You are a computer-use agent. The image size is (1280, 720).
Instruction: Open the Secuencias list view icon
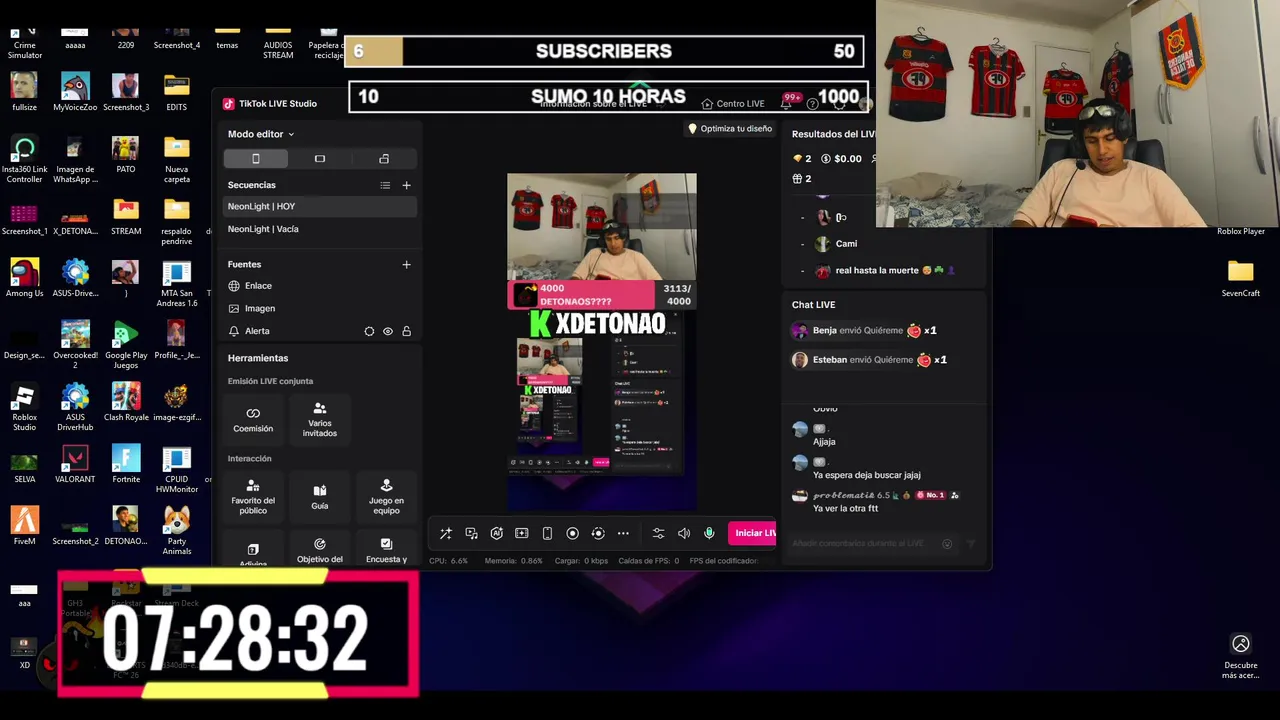385,185
